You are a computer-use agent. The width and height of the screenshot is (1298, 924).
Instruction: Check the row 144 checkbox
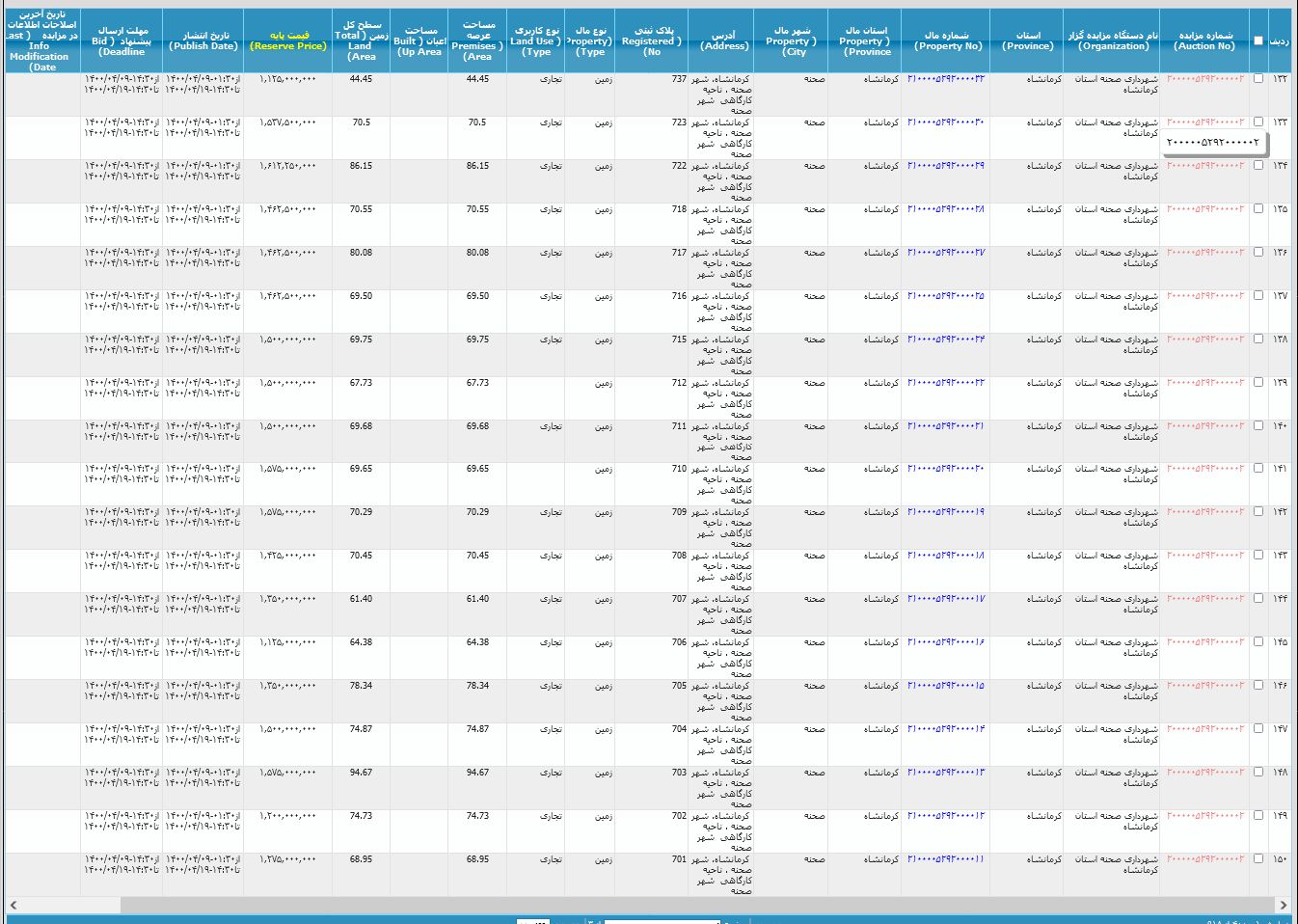[x=1258, y=599]
